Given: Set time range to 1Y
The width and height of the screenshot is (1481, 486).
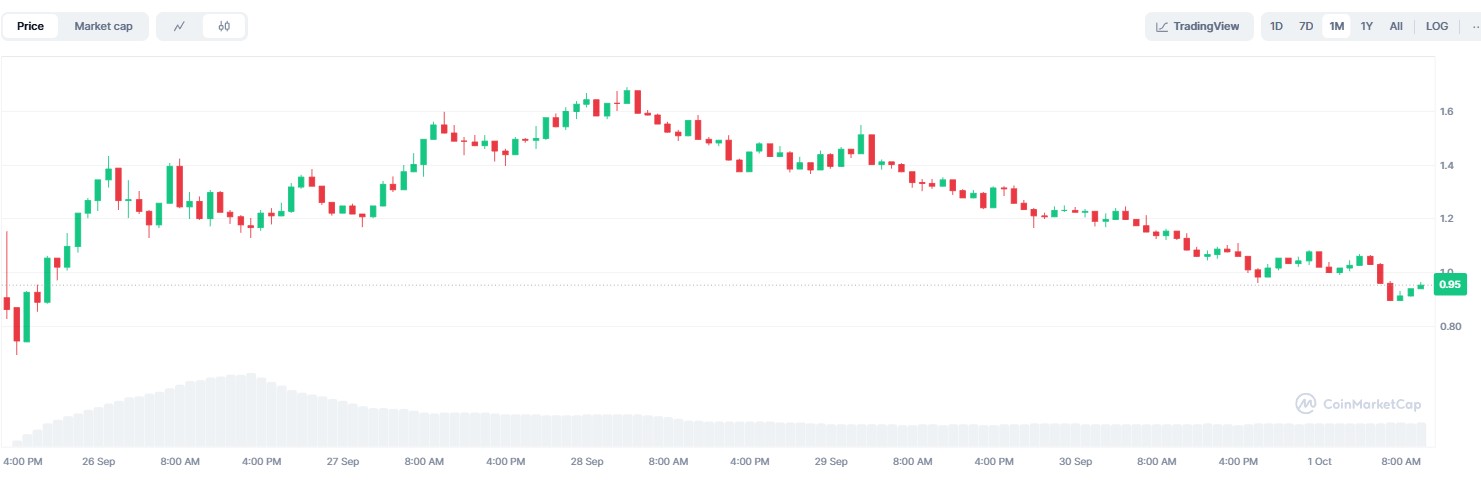Looking at the screenshot, I should [1366, 27].
